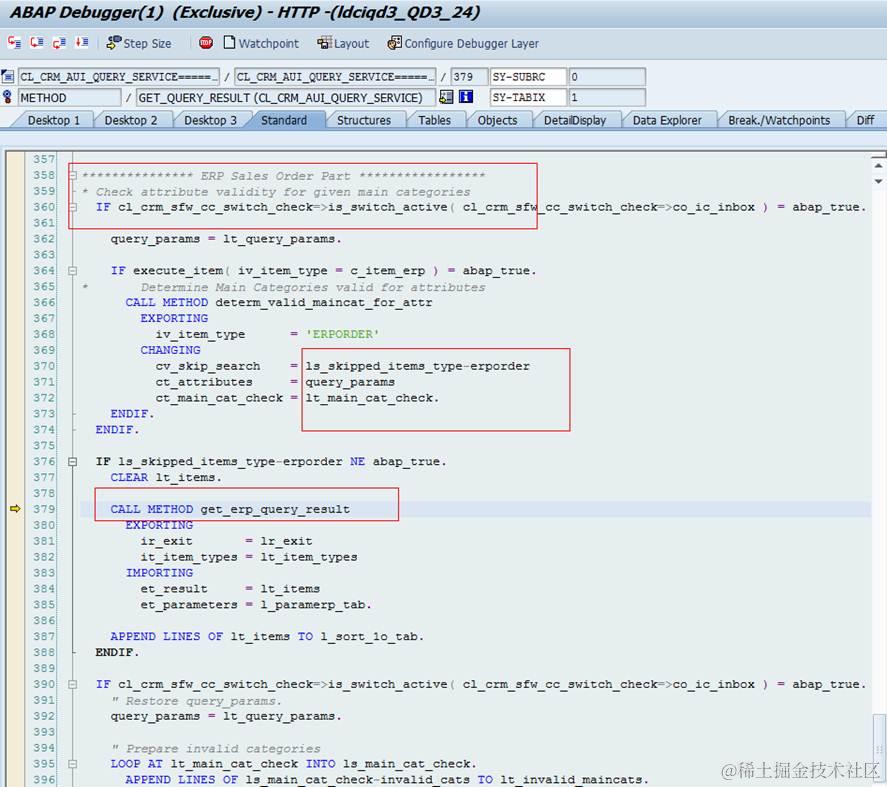Screen dimensions: 887x787
Task: Open the Data Explorer tab
Action: [667, 120]
